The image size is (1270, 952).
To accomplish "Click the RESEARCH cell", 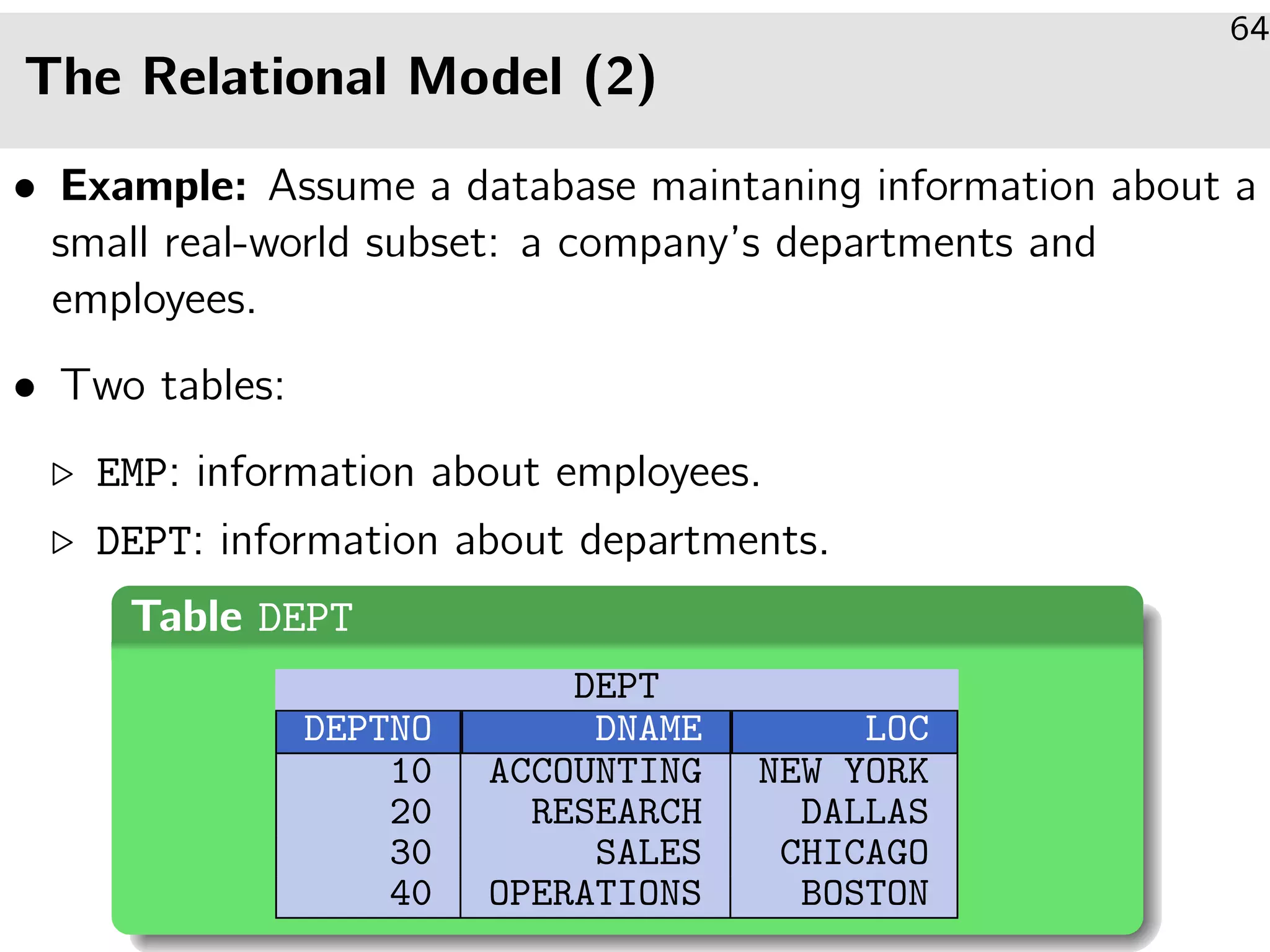I will pyautogui.click(x=616, y=812).
